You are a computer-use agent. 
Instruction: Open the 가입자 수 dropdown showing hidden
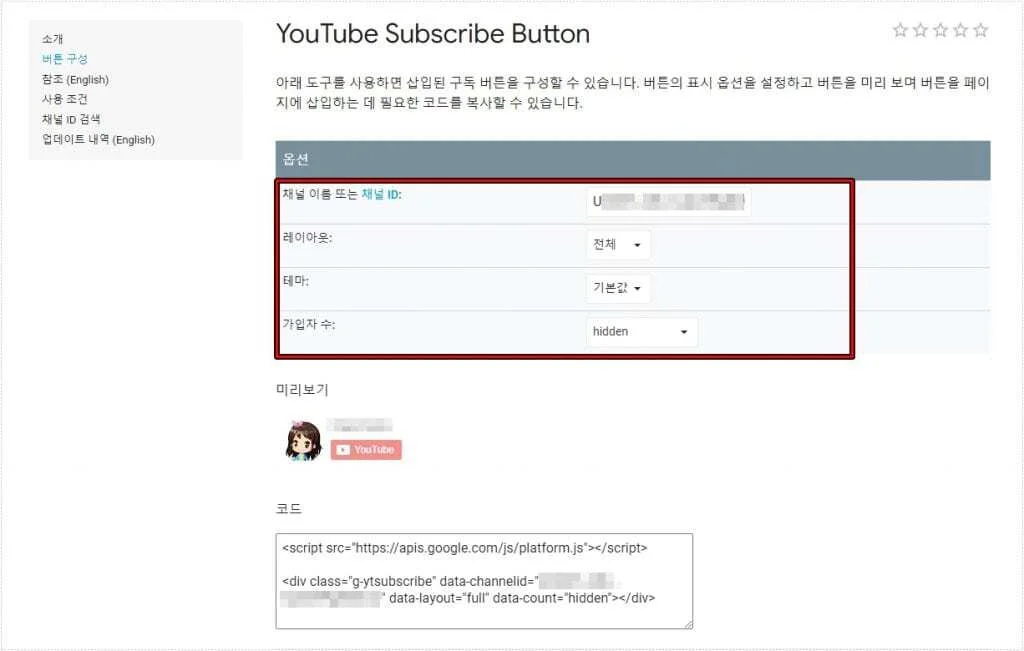tap(641, 332)
